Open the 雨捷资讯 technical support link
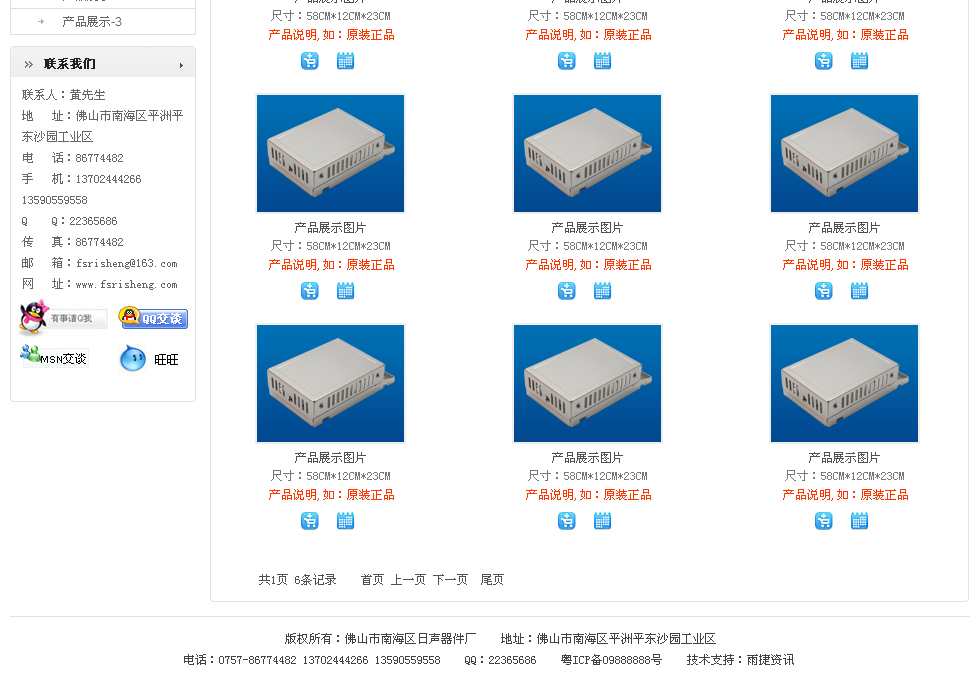Image resolution: width=980 pixels, height=684 pixels. (771, 660)
